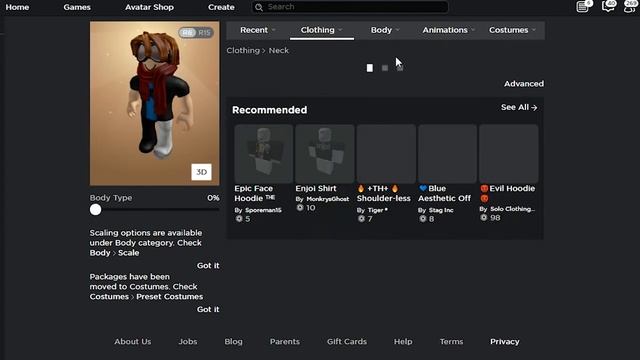
Task: Go to the Home page
Action: [x=17, y=7]
